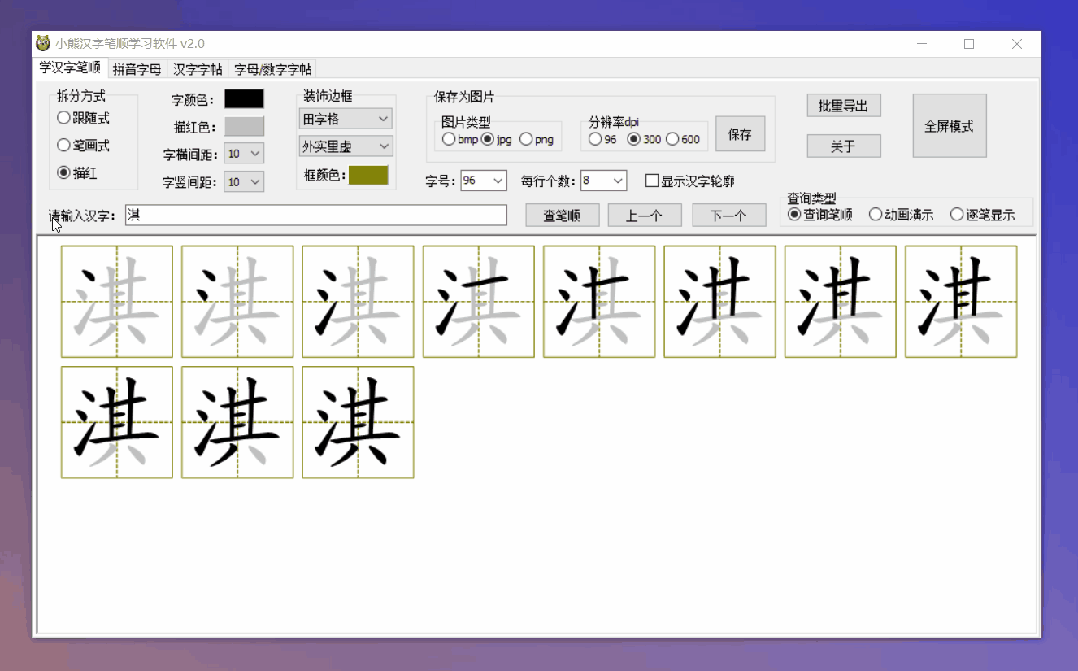Switch to the 学汉字笔顺 tab

click(x=69, y=67)
